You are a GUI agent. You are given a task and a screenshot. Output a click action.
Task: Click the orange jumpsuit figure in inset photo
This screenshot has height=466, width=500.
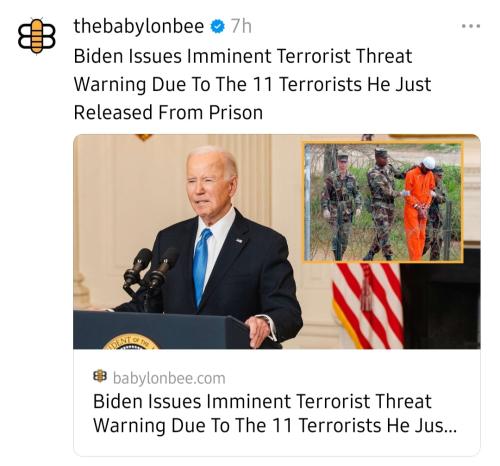point(418,209)
